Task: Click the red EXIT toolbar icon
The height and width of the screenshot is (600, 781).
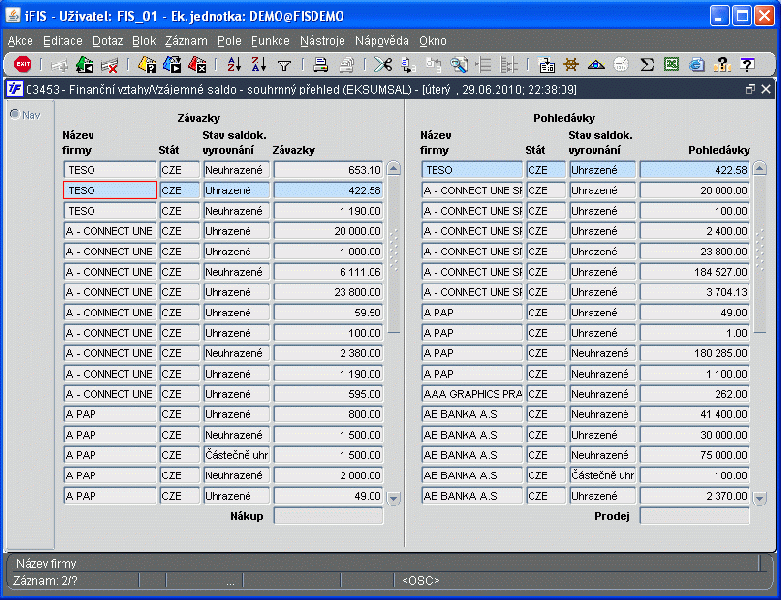Action: click(22, 64)
